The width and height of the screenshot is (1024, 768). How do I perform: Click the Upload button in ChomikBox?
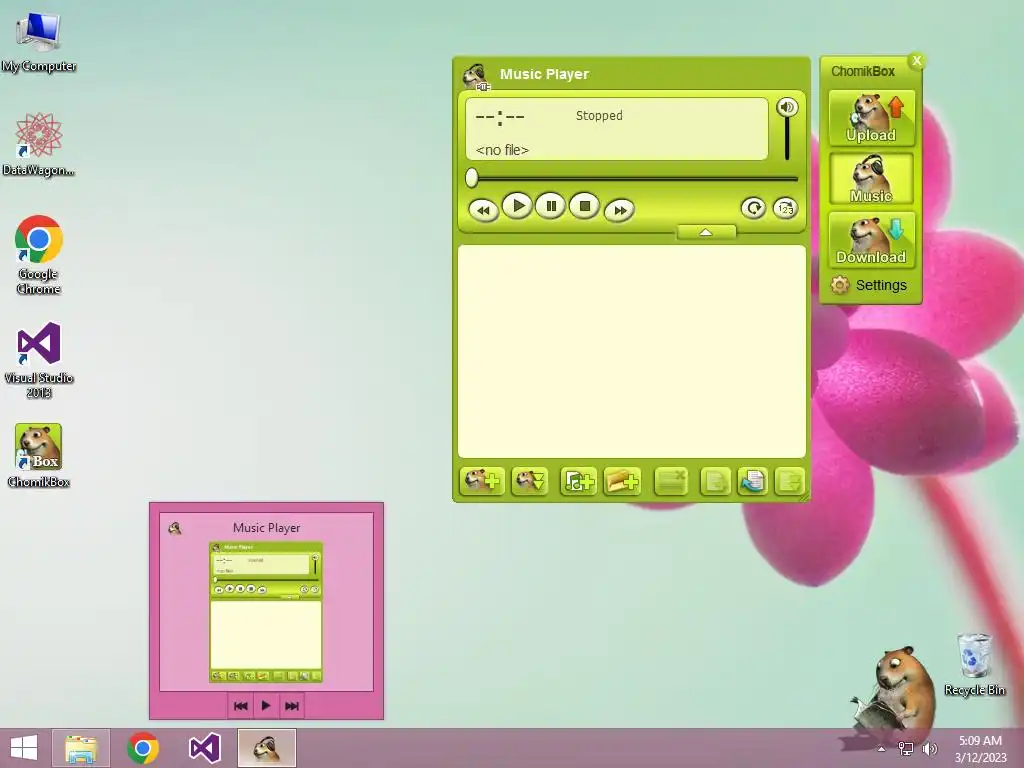pyautogui.click(x=871, y=118)
